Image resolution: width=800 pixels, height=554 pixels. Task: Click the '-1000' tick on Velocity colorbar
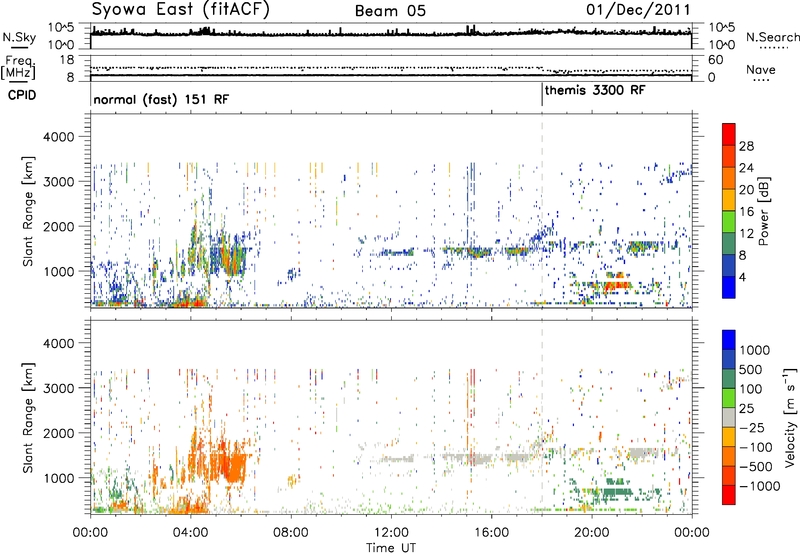pyautogui.click(x=760, y=486)
